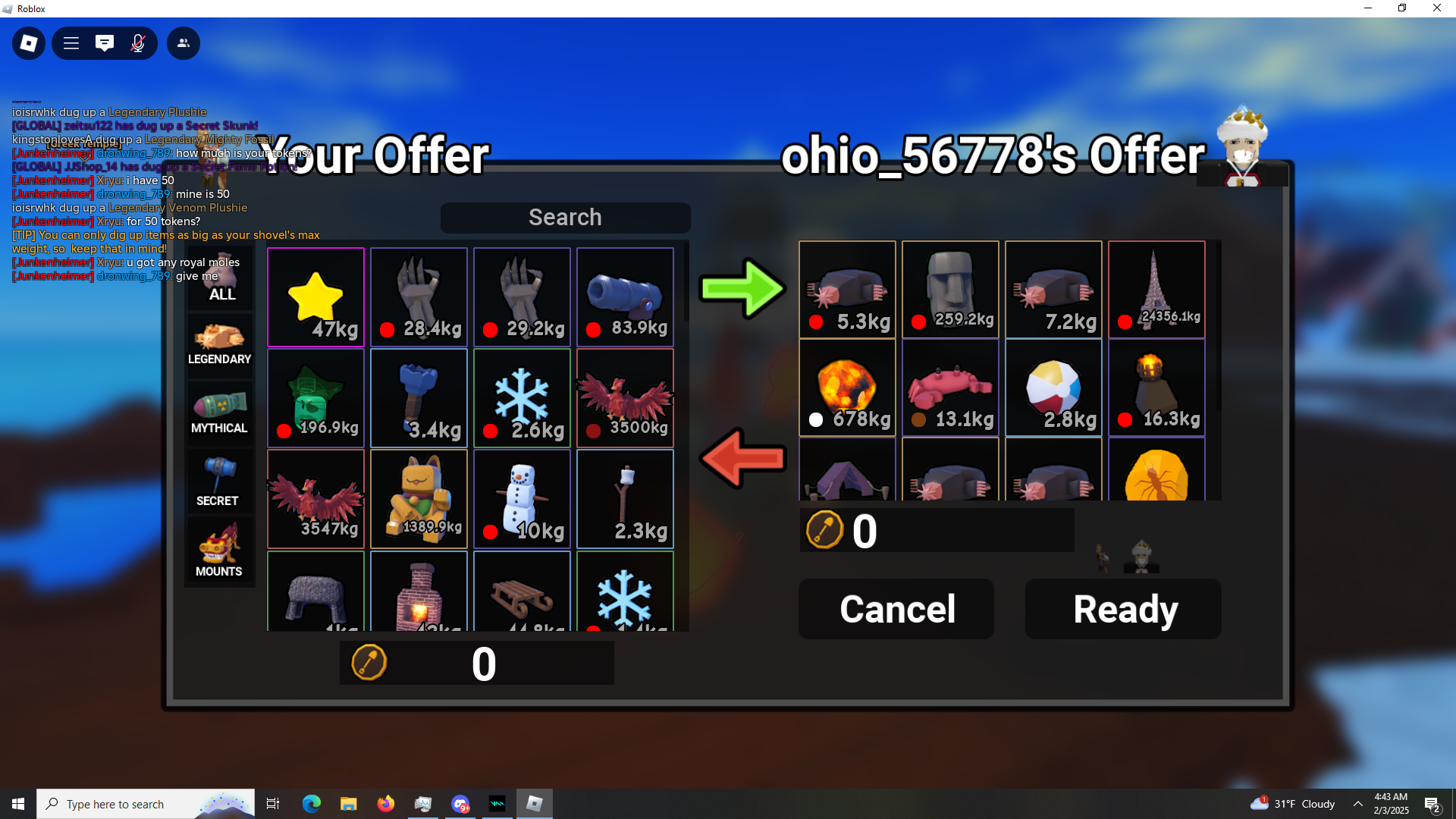Screen dimensions: 1456x819
Task: Click the Ready button
Action: point(1123,609)
